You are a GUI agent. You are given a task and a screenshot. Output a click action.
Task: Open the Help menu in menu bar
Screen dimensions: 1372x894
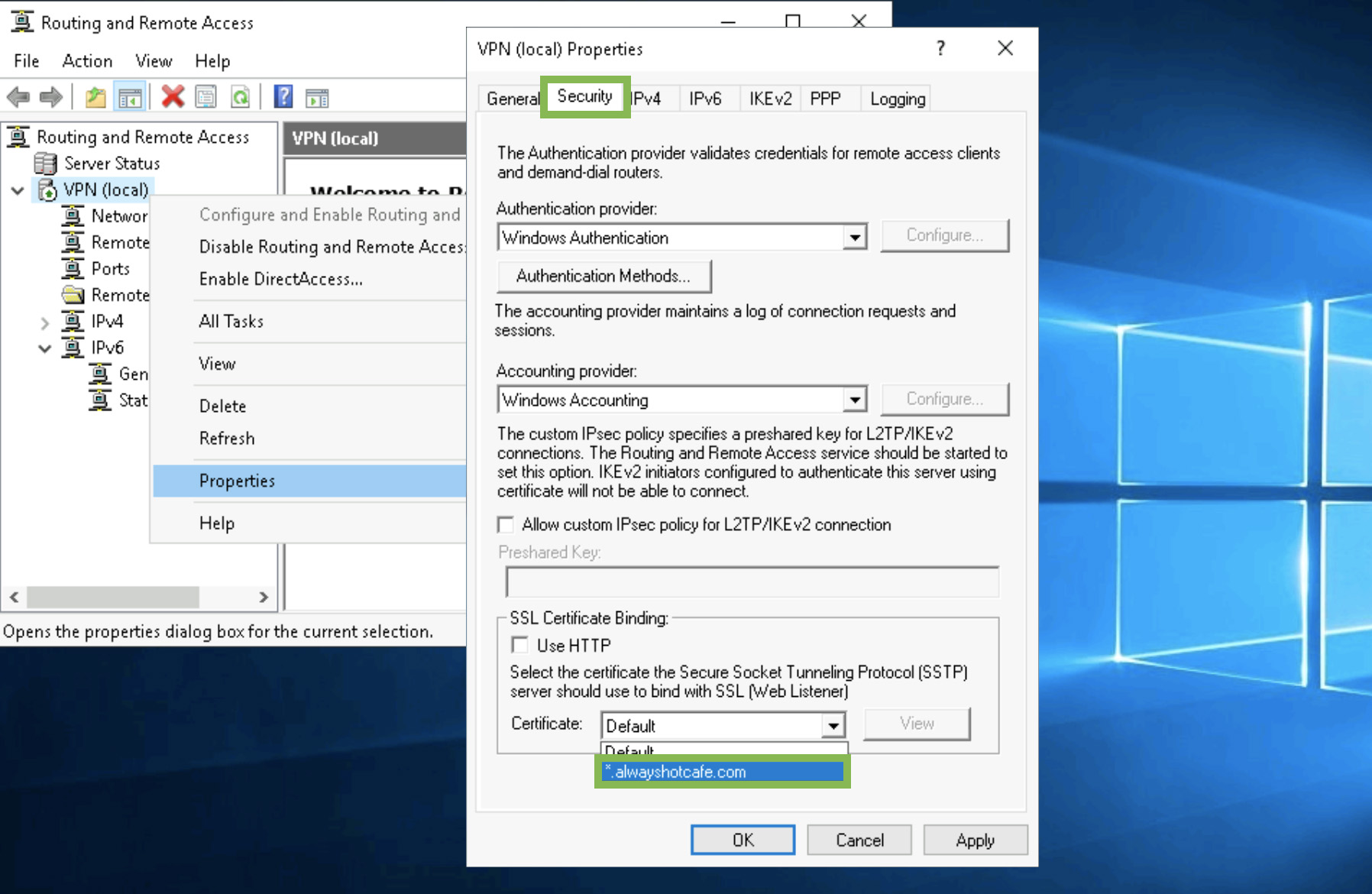(212, 60)
